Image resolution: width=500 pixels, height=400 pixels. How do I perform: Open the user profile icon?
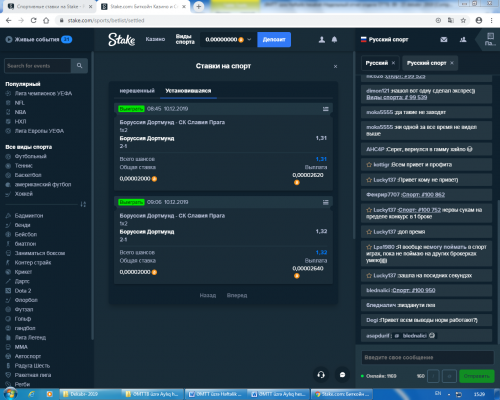pyautogui.click(x=322, y=40)
